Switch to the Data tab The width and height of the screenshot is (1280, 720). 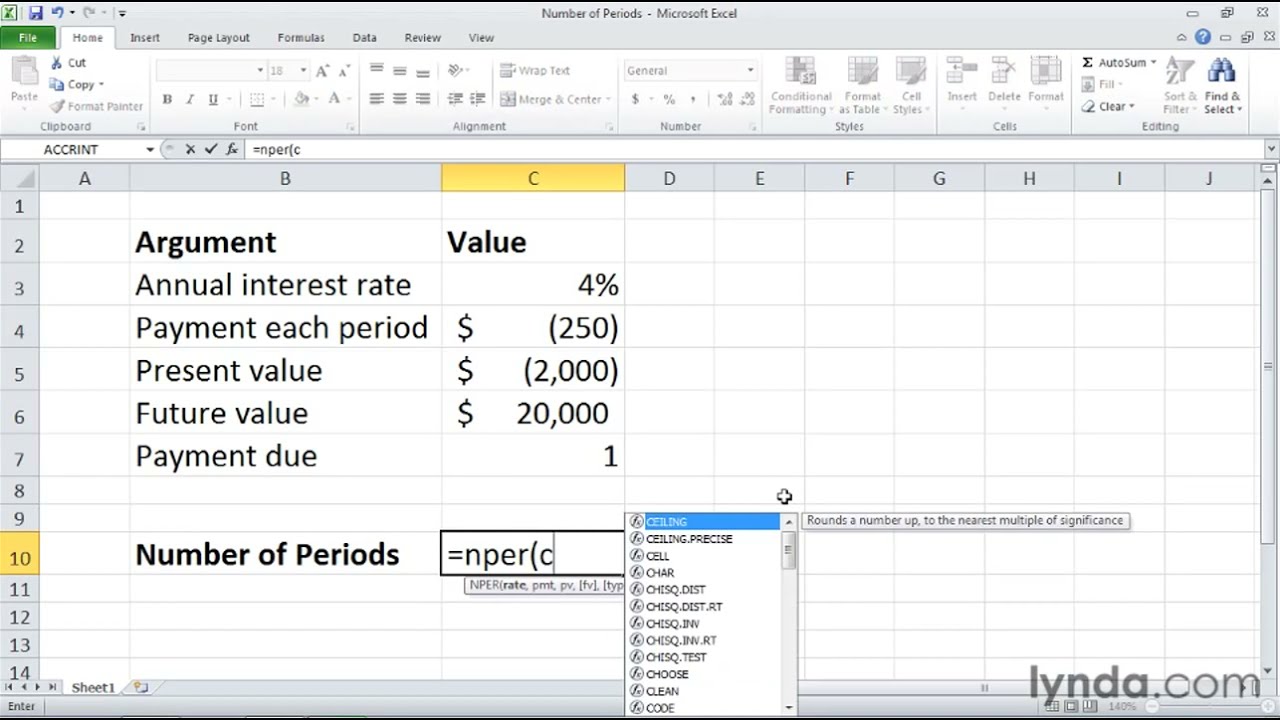[365, 38]
